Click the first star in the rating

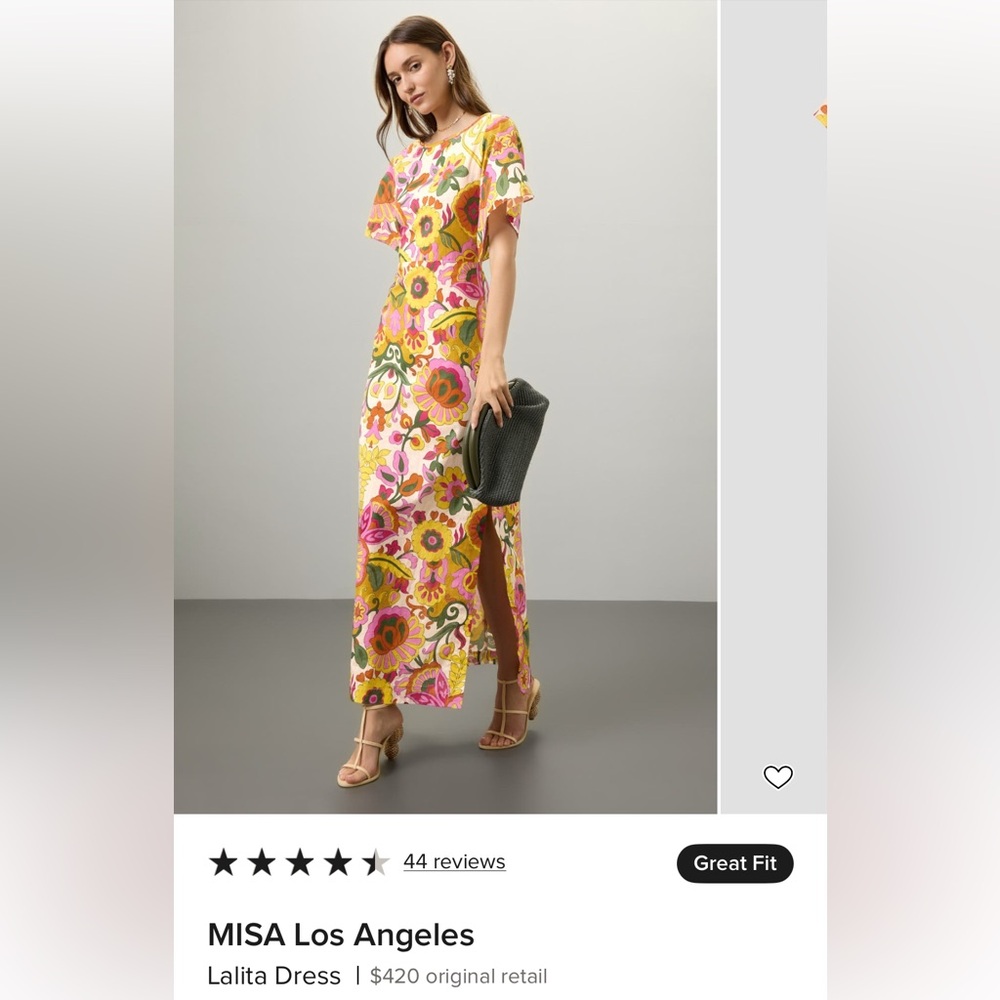pos(222,861)
